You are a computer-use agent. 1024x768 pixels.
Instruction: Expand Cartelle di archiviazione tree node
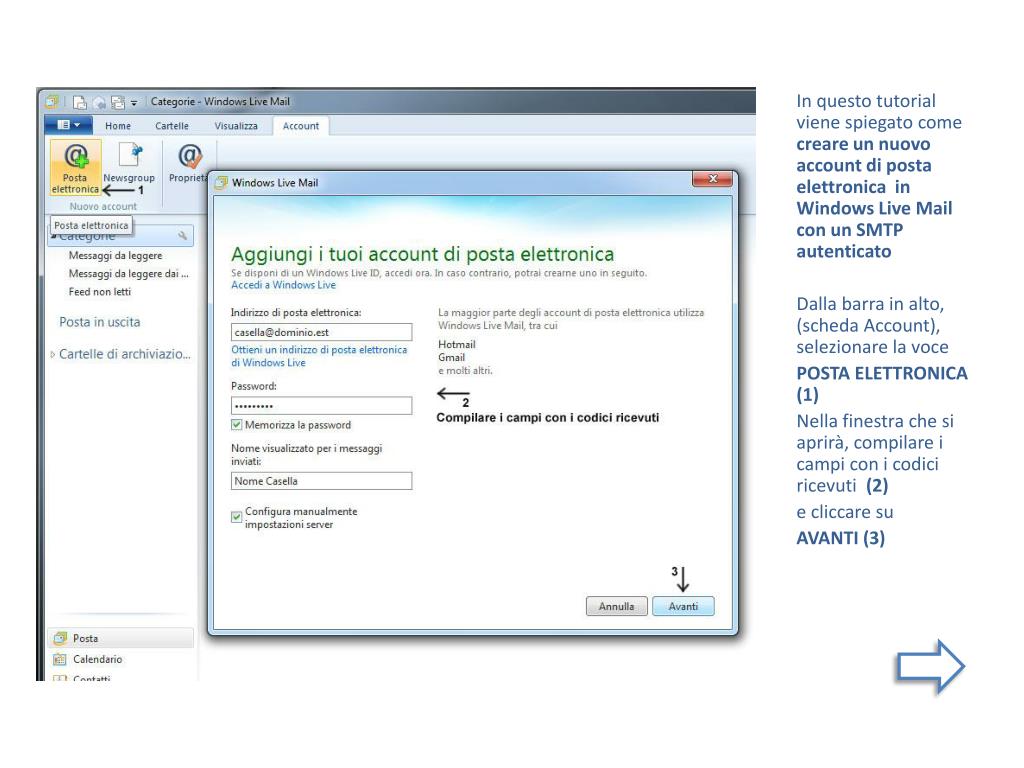tap(53, 355)
